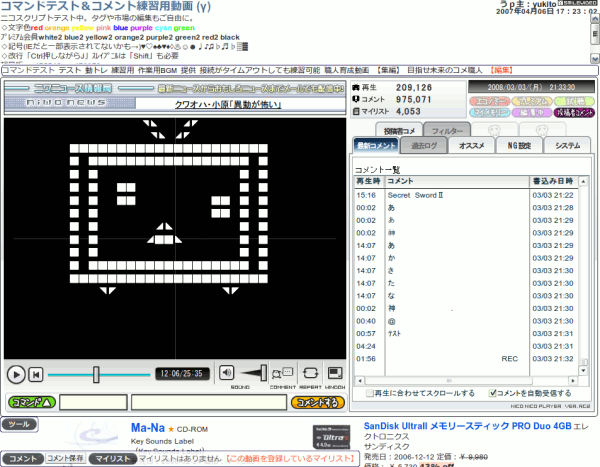The height and width of the screenshot is (467, 600).
Task: Click comment list scroll-left arrow
Action: tap(360, 381)
